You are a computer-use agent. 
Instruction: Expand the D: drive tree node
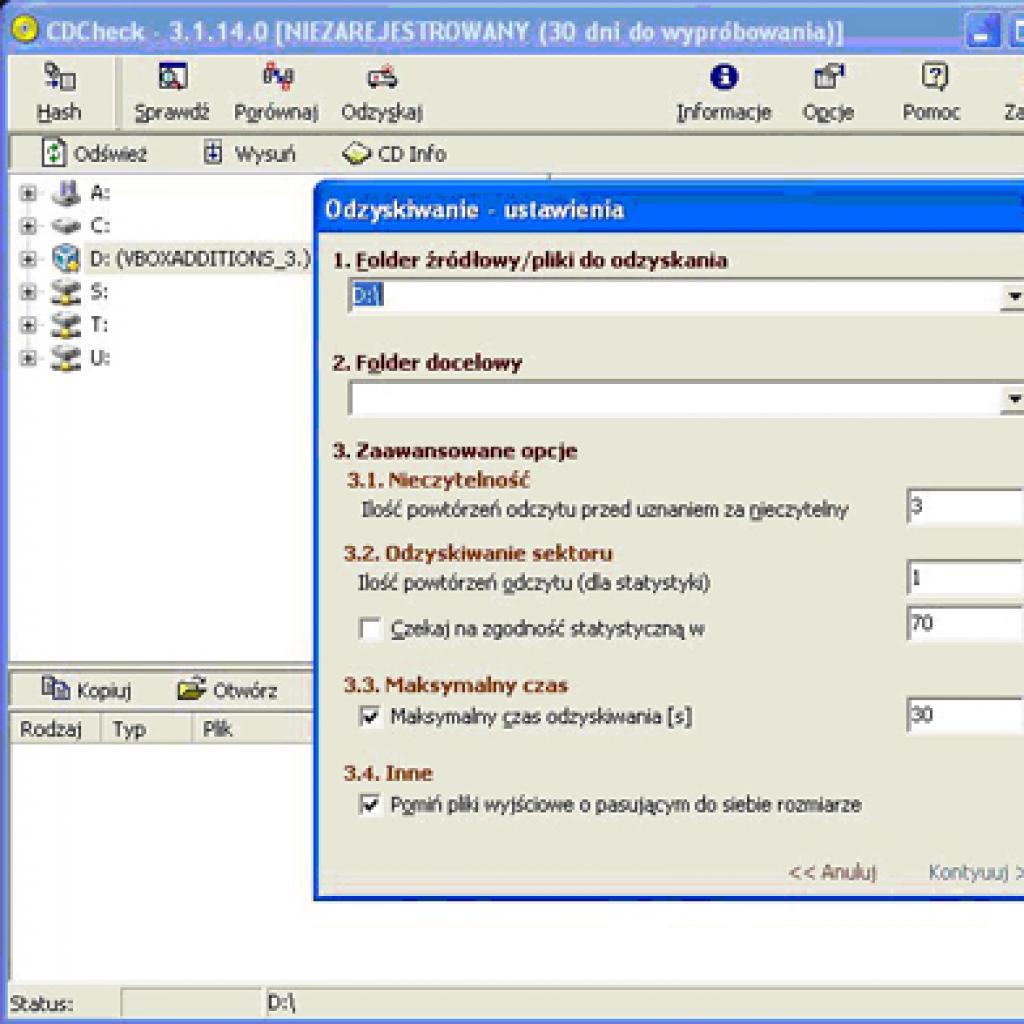point(27,259)
